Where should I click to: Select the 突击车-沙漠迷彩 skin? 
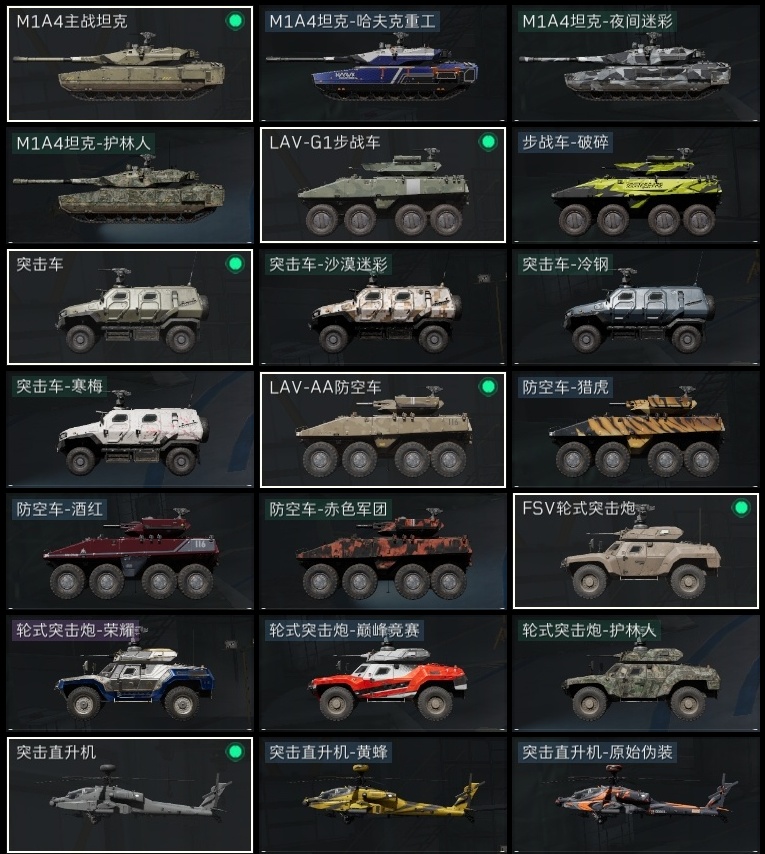(383, 307)
